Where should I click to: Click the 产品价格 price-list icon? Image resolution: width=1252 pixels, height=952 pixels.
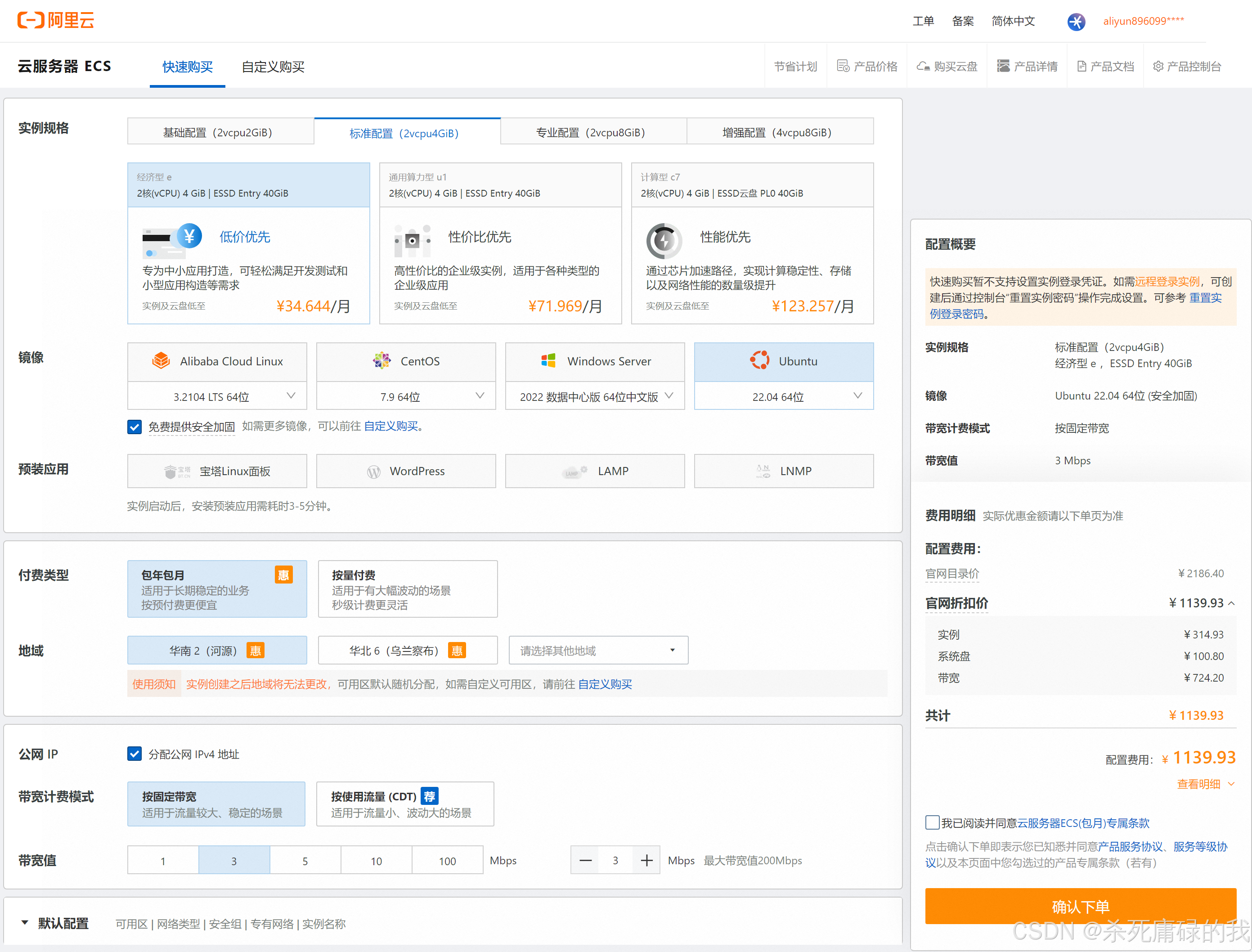point(843,66)
